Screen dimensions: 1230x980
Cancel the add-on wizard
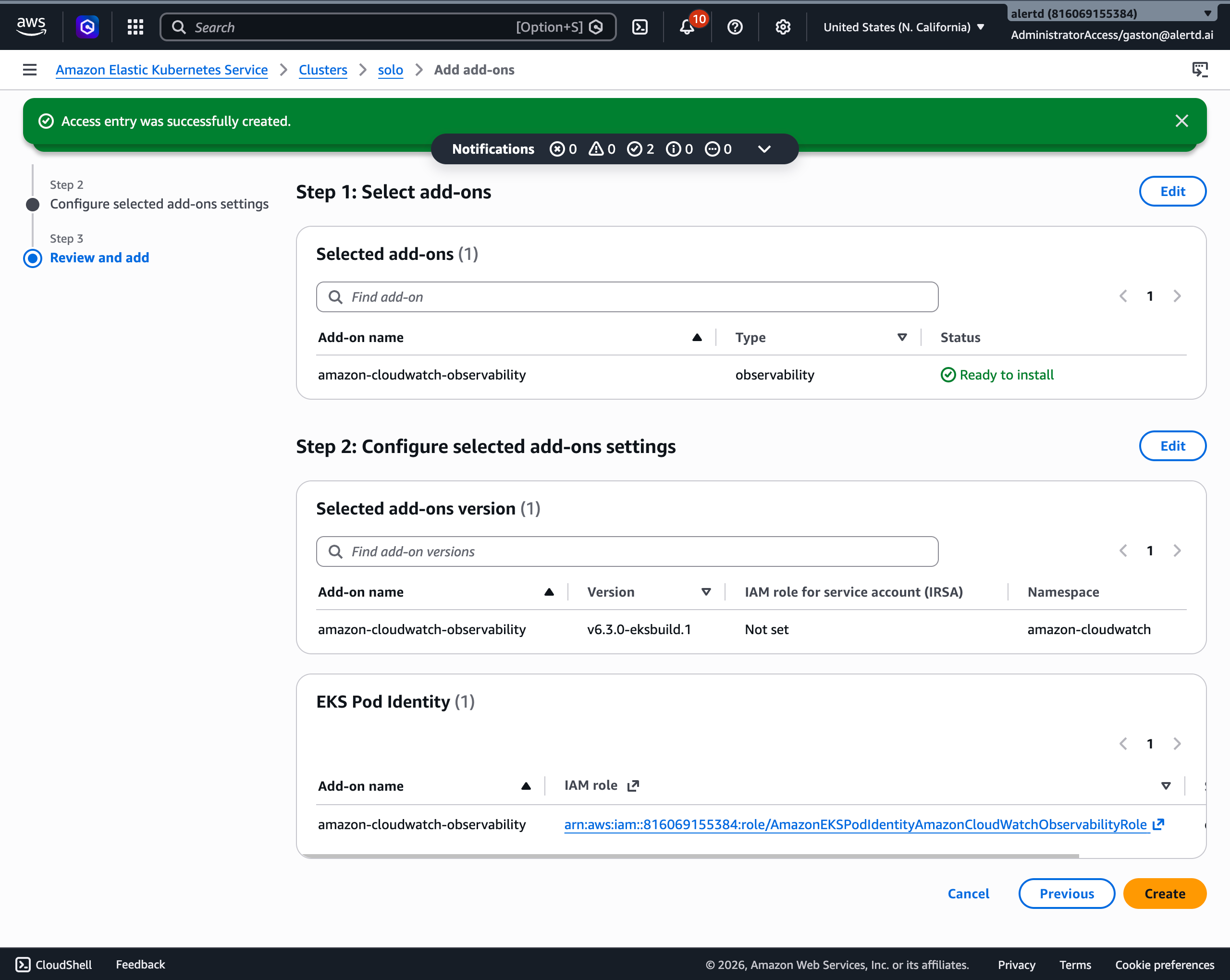point(968,894)
